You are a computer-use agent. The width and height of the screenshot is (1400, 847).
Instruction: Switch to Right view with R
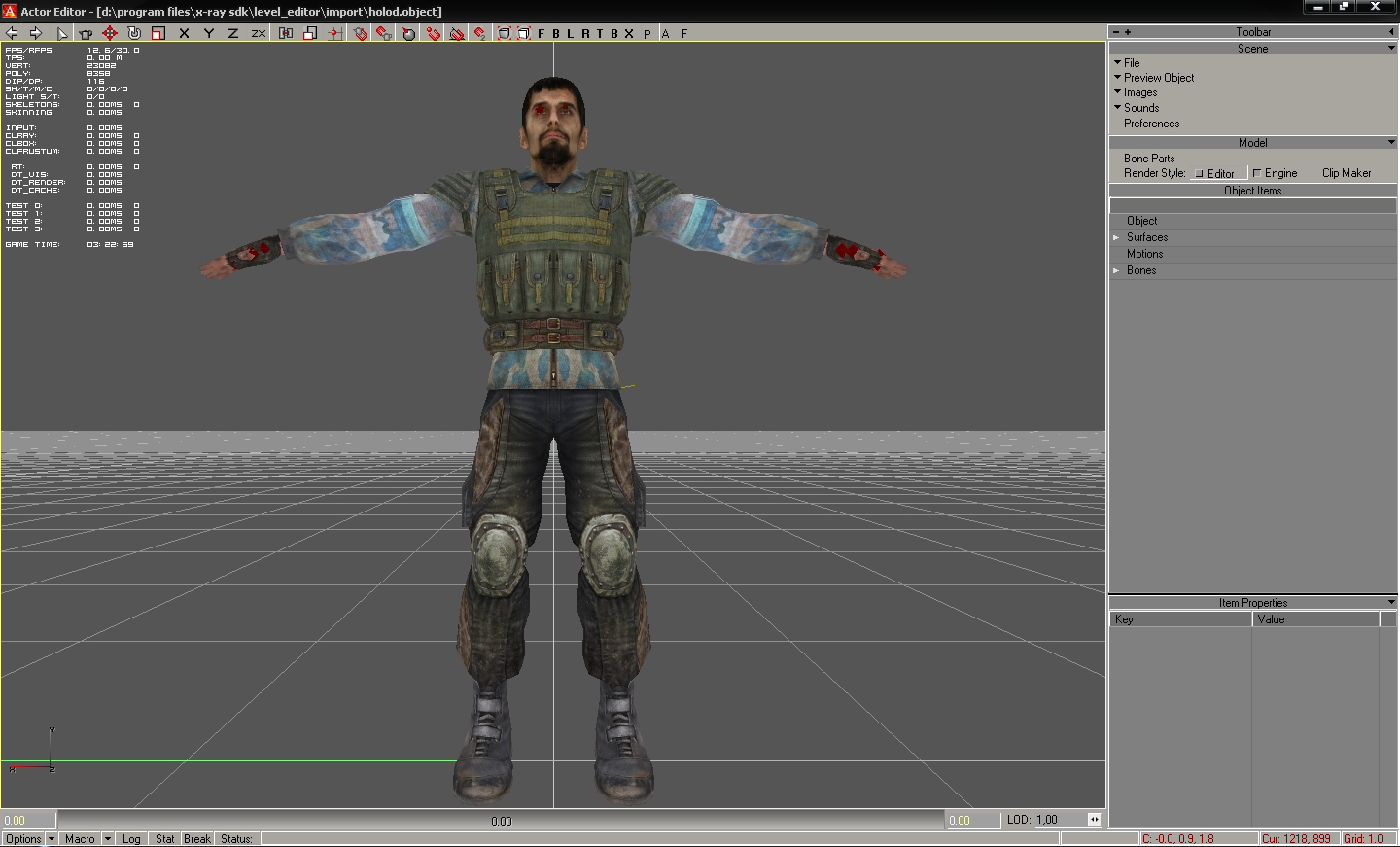pyautogui.click(x=585, y=33)
